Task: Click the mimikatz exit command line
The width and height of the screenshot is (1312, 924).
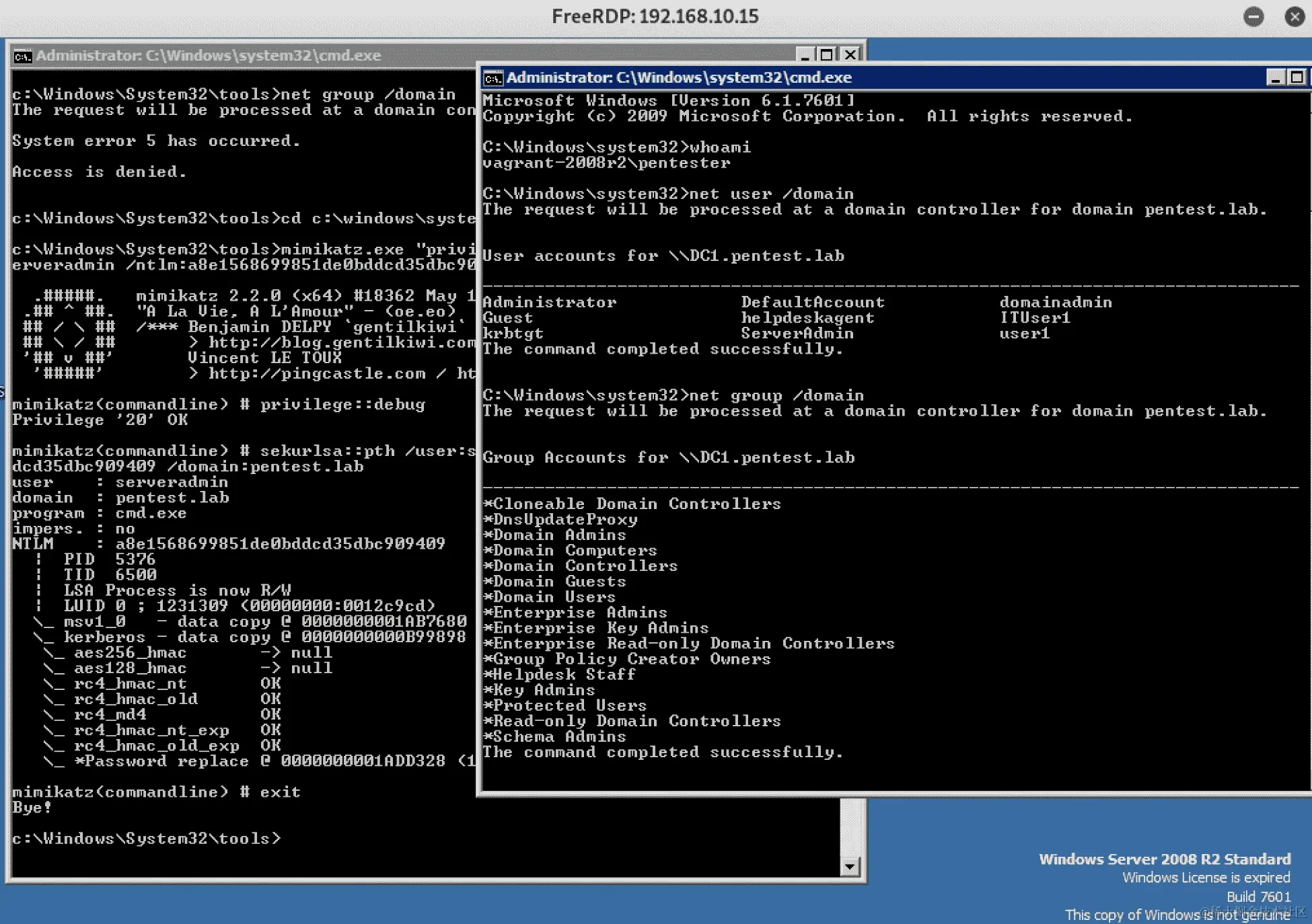Action: 156,792
